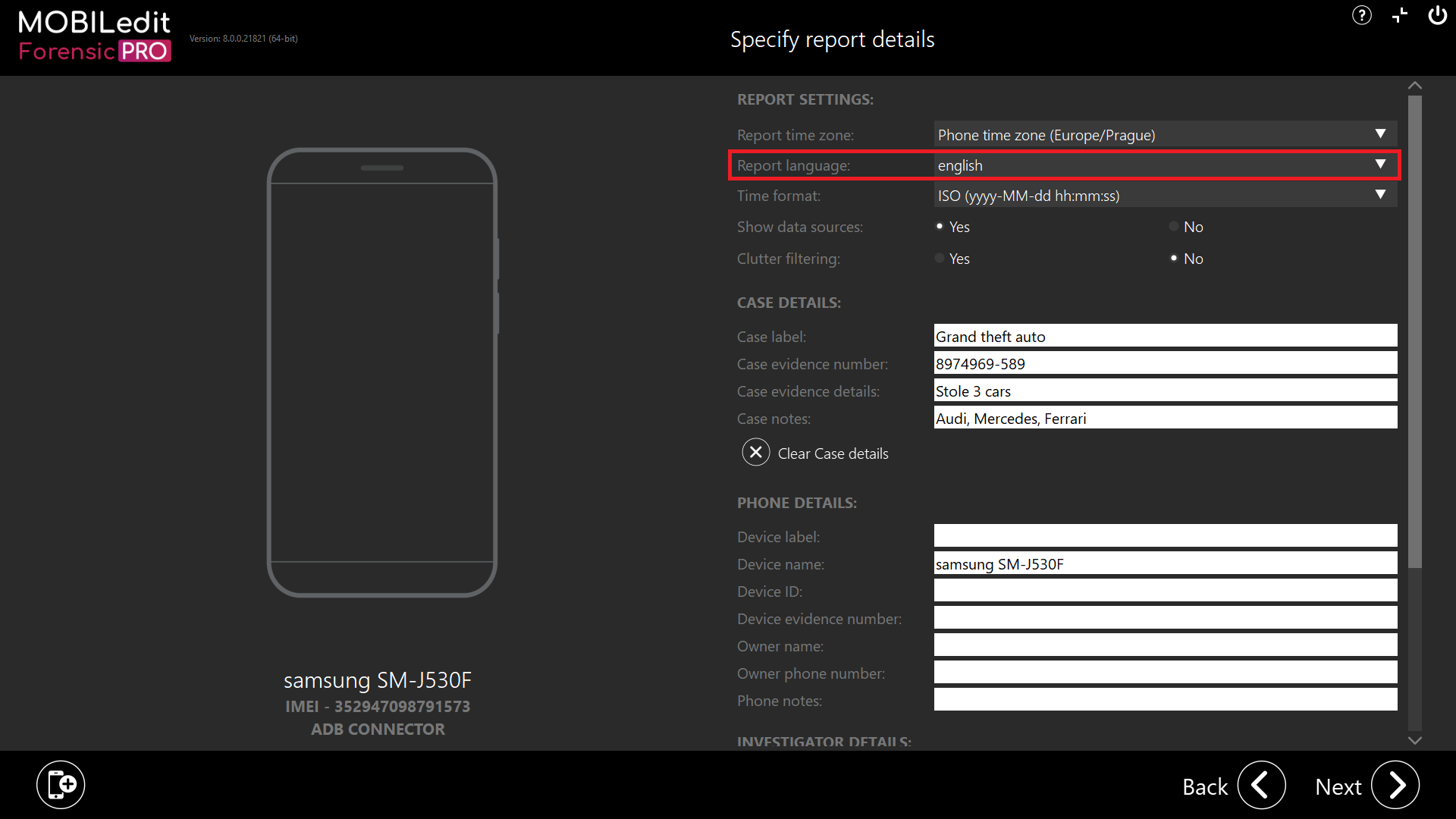Open the Report time zone dropdown

coord(1165,135)
